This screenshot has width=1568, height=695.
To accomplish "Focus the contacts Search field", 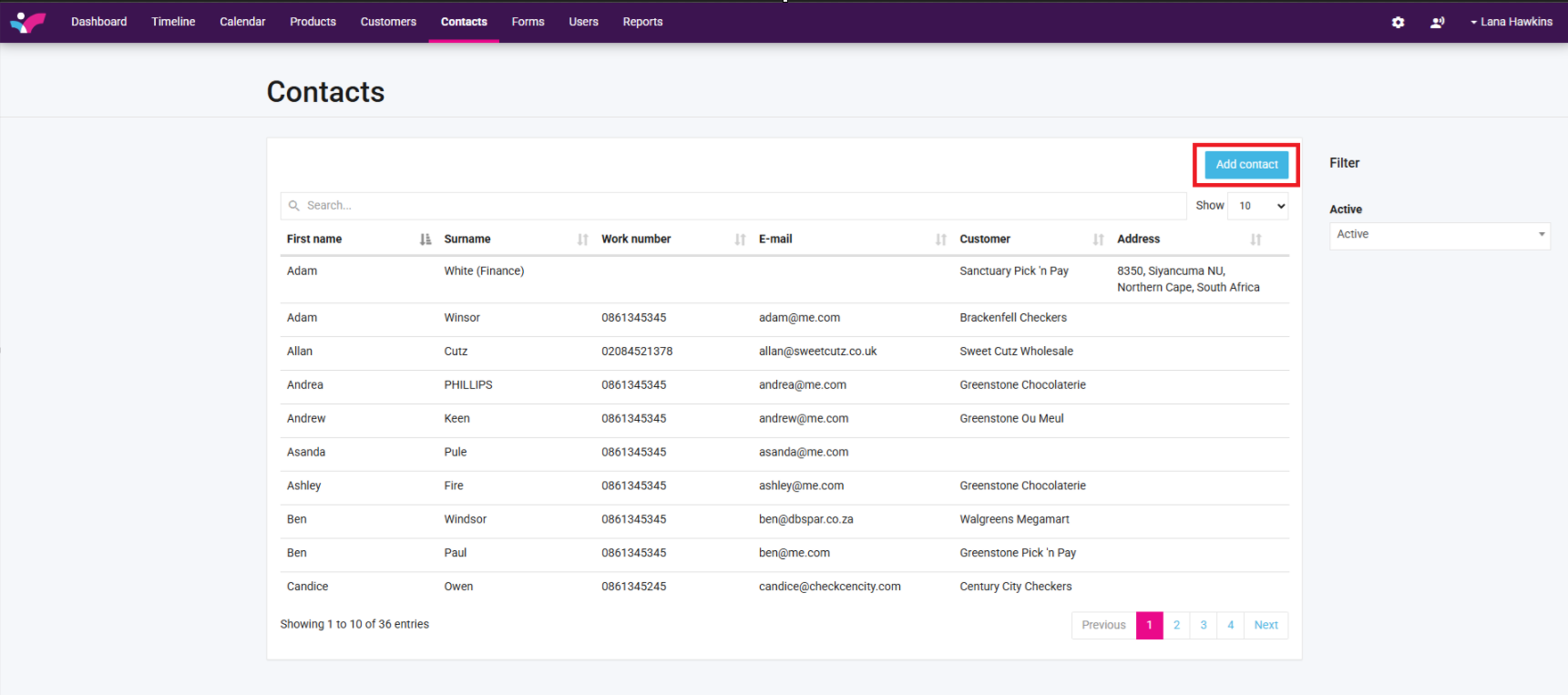I will coord(733,206).
